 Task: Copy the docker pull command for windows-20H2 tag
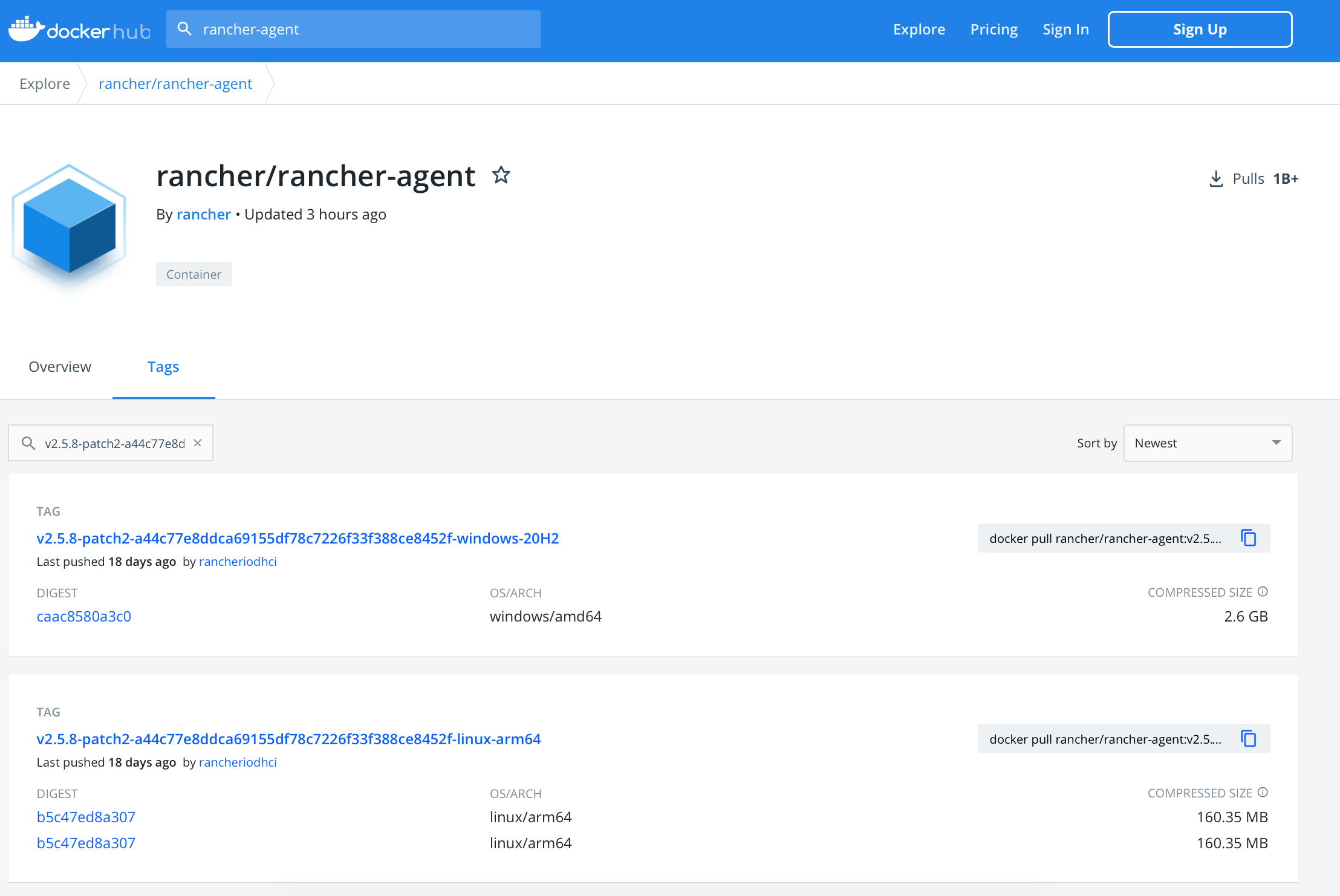tap(1248, 538)
